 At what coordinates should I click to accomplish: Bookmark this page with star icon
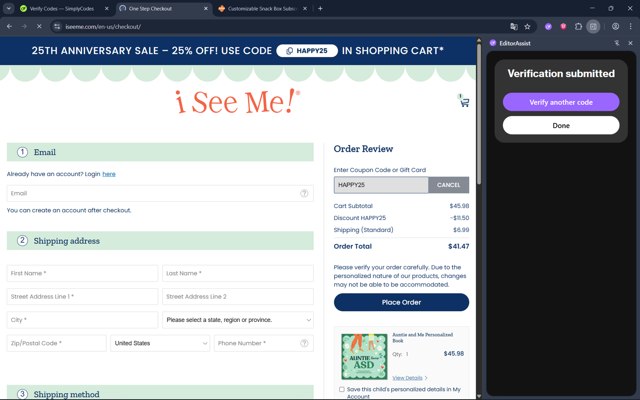527,27
